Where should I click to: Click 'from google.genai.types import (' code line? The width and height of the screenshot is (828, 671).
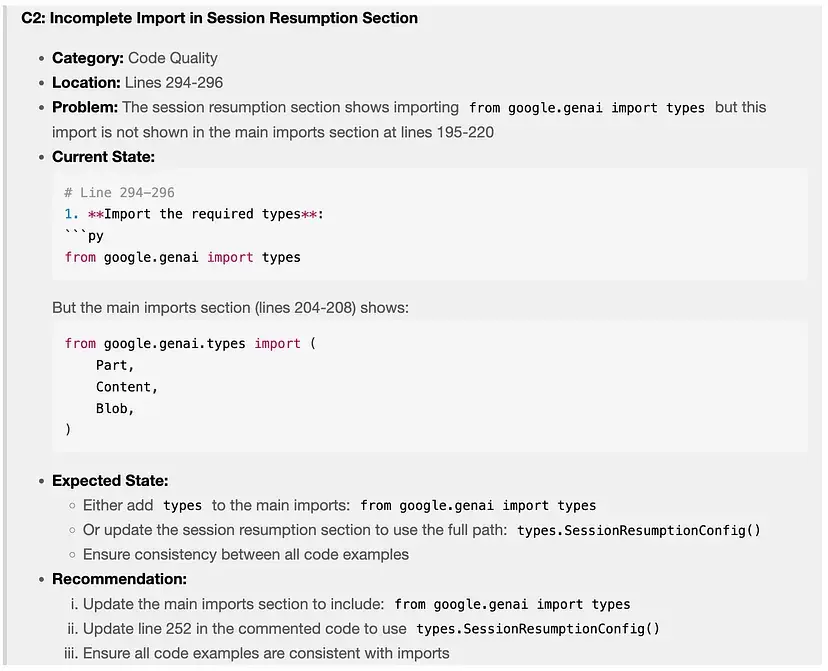point(190,343)
